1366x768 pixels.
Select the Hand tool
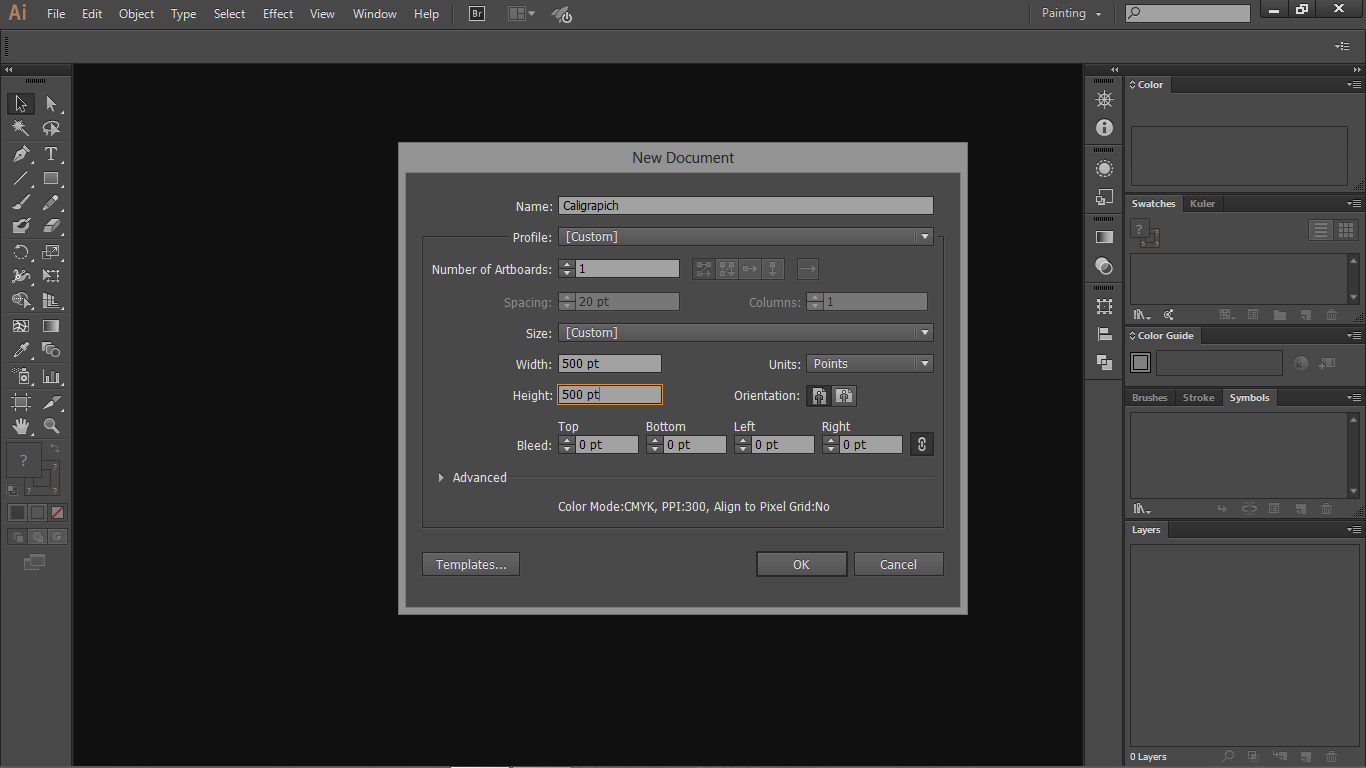[21, 427]
